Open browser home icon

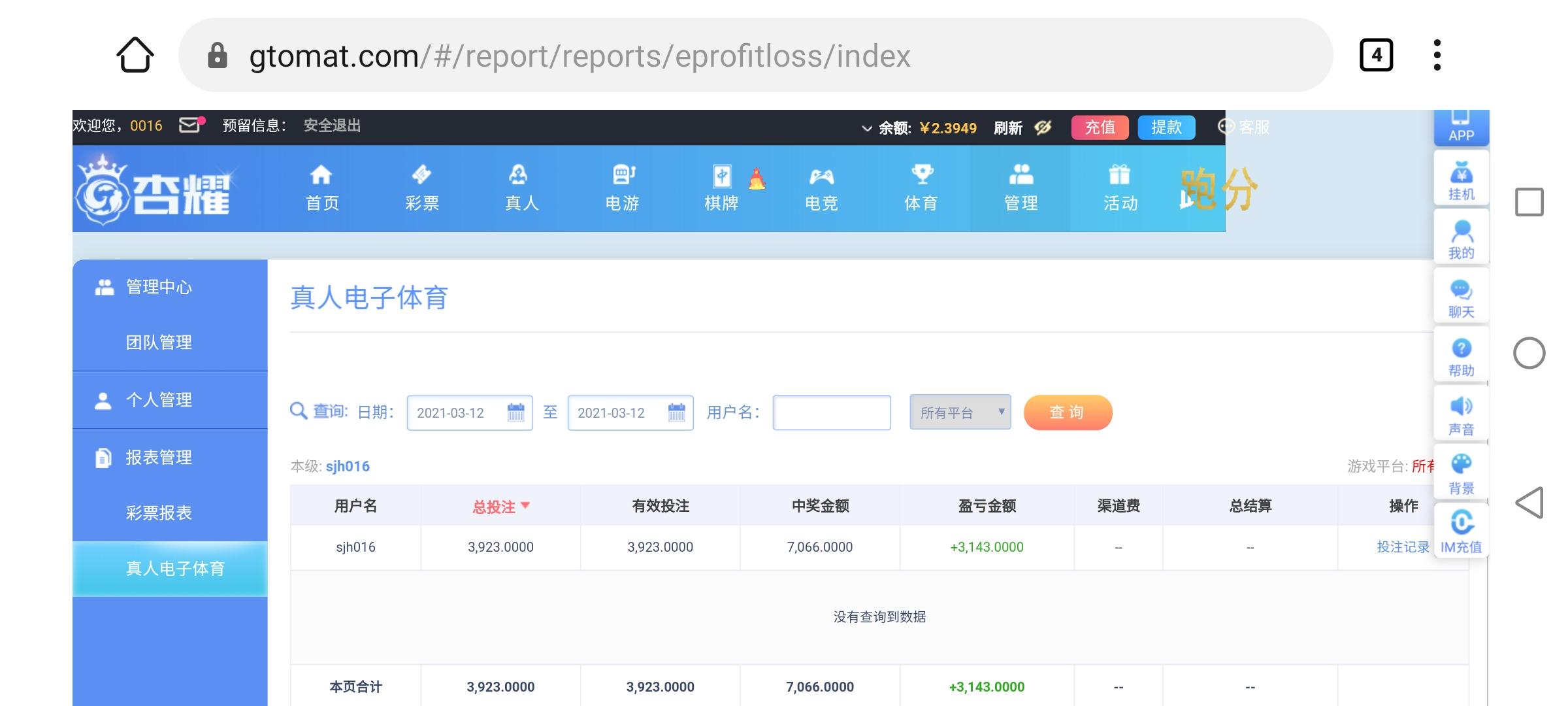135,55
